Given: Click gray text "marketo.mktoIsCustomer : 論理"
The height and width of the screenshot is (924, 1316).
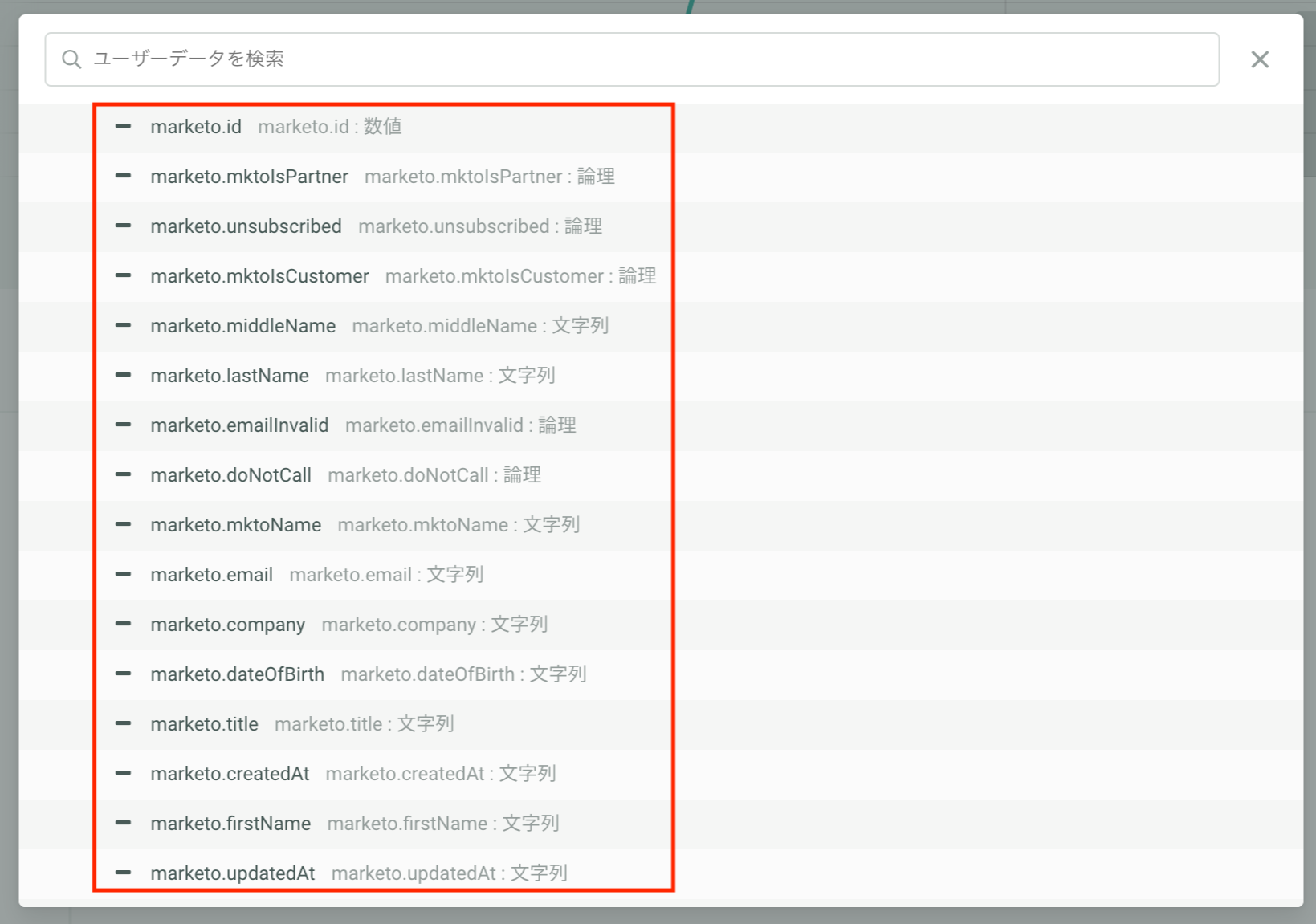Looking at the screenshot, I should coord(521,276).
